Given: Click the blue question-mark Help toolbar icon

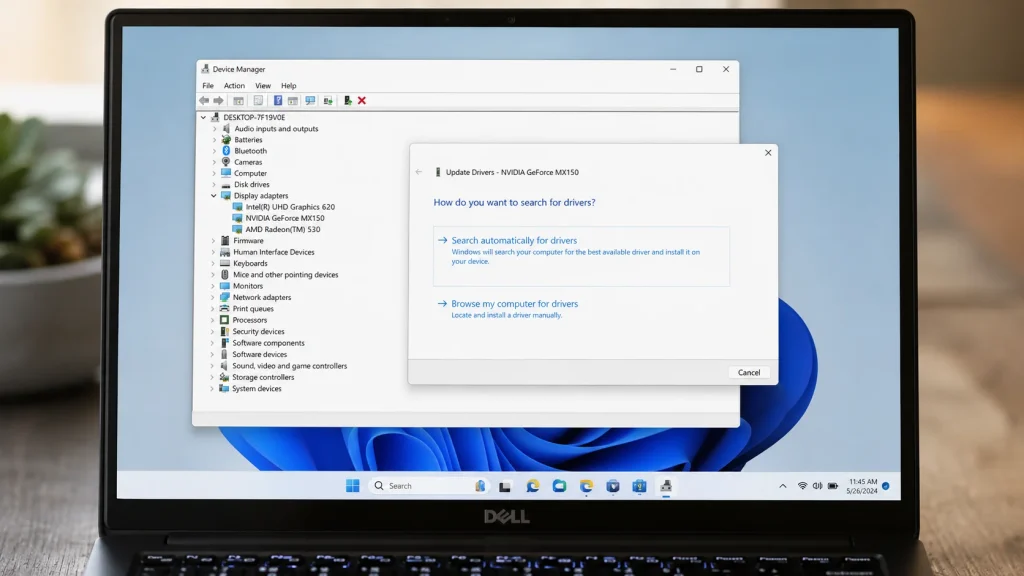Looking at the screenshot, I should pyautogui.click(x=278, y=101).
